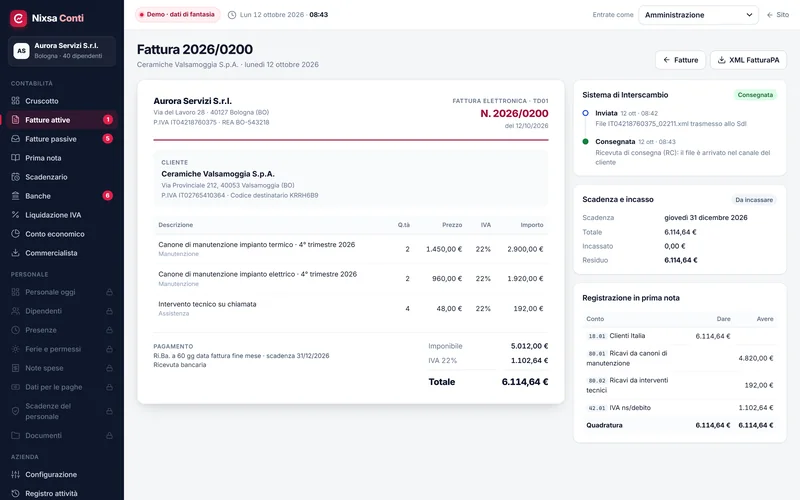This screenshot has width=800, height=500.
Task: Click the Incassato value 0,00 €
Action: tap(674, 246)
